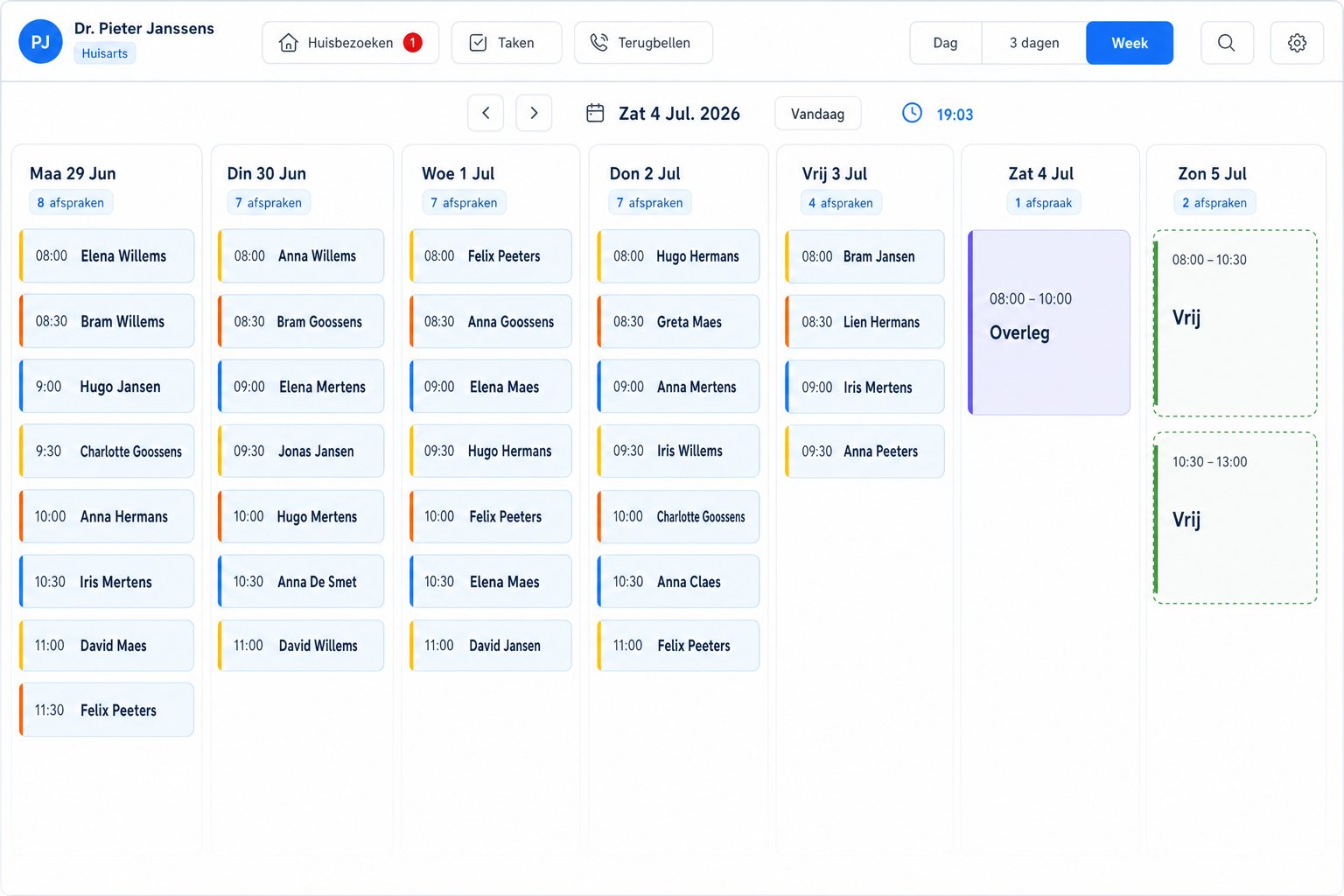The height and width of the screenshot is (896, 1344).
Task: Click '2 afspraken' badge on Sunday
Action: [x=1214, y=203]
